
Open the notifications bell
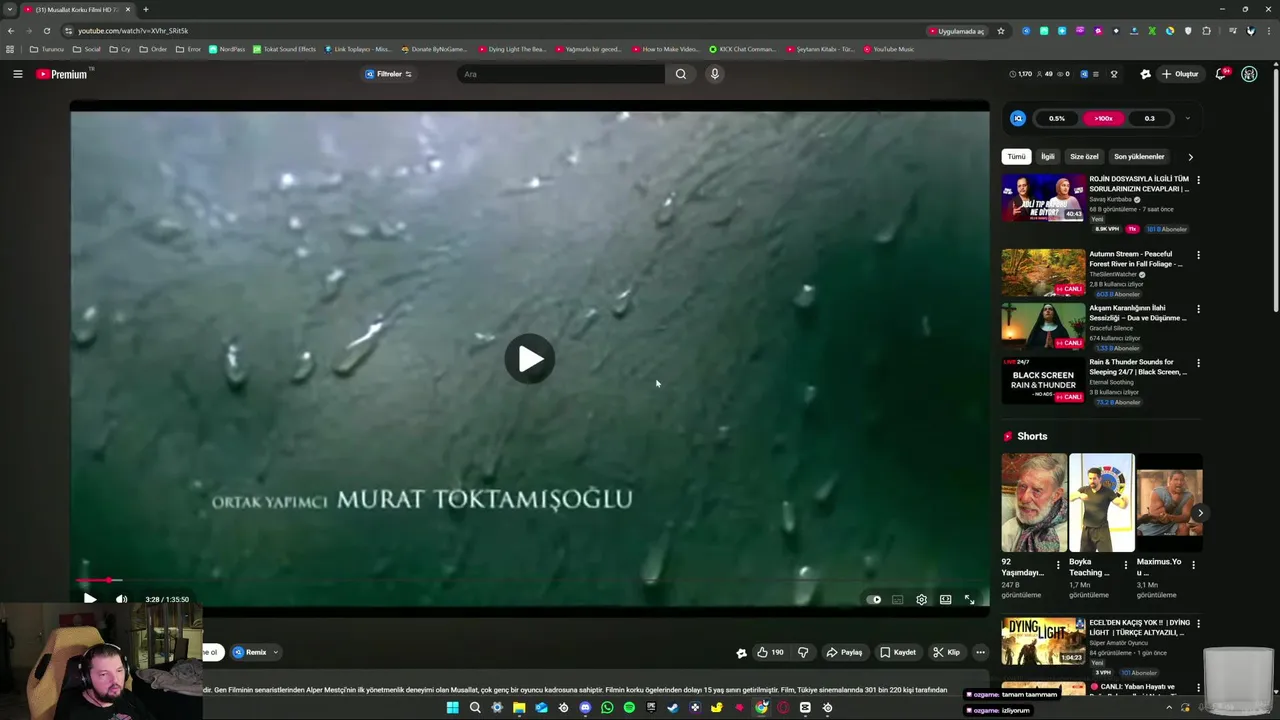point(1221,74)
